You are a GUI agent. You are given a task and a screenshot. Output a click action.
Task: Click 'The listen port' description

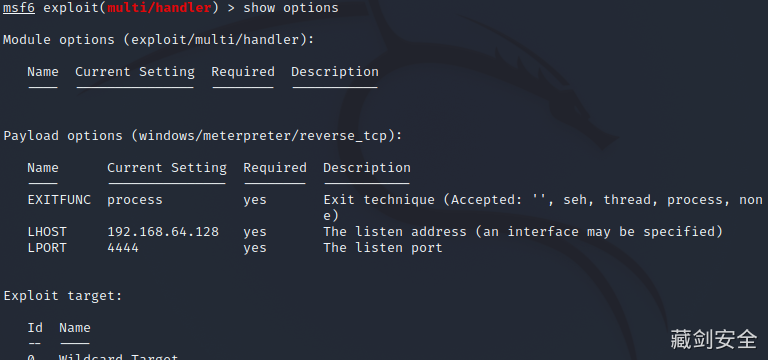[383, 248]
